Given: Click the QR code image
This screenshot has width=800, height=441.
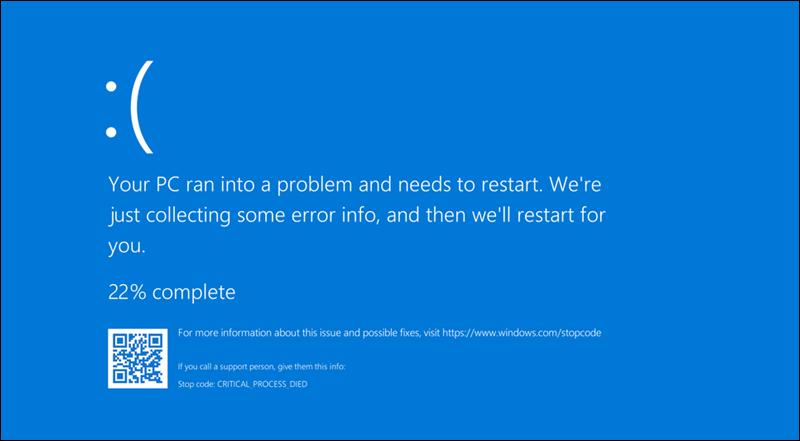Looking at the screenshot, I should tap(136, 357).
